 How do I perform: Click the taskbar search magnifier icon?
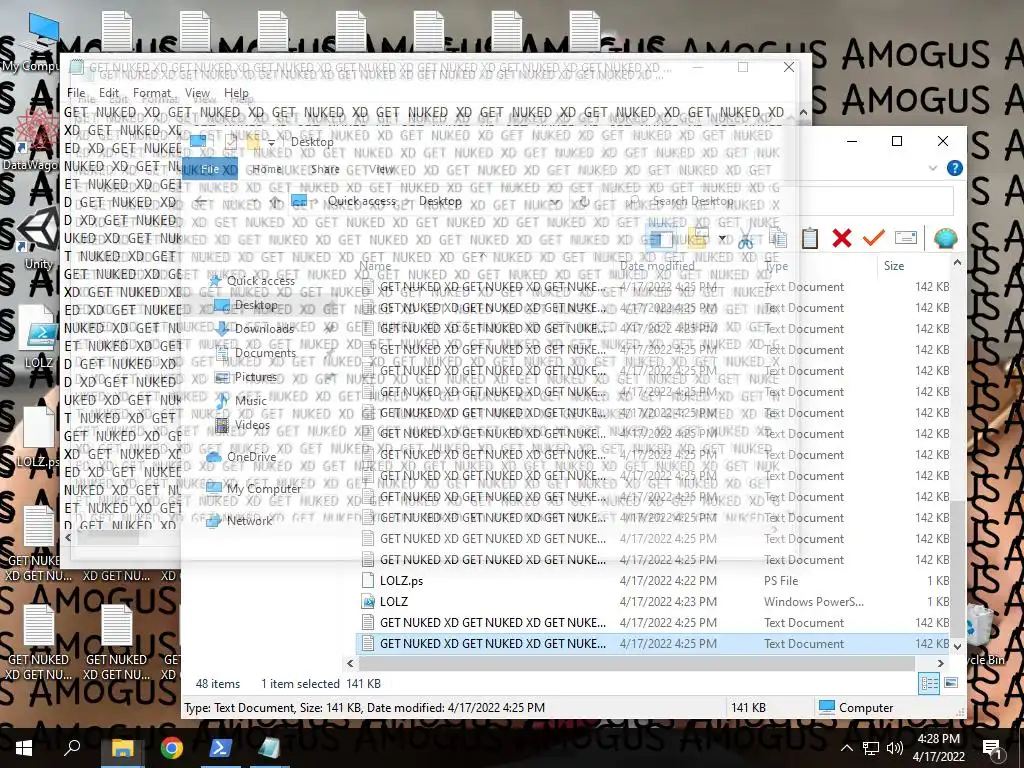pyautogui.click(x=72, y=748)
